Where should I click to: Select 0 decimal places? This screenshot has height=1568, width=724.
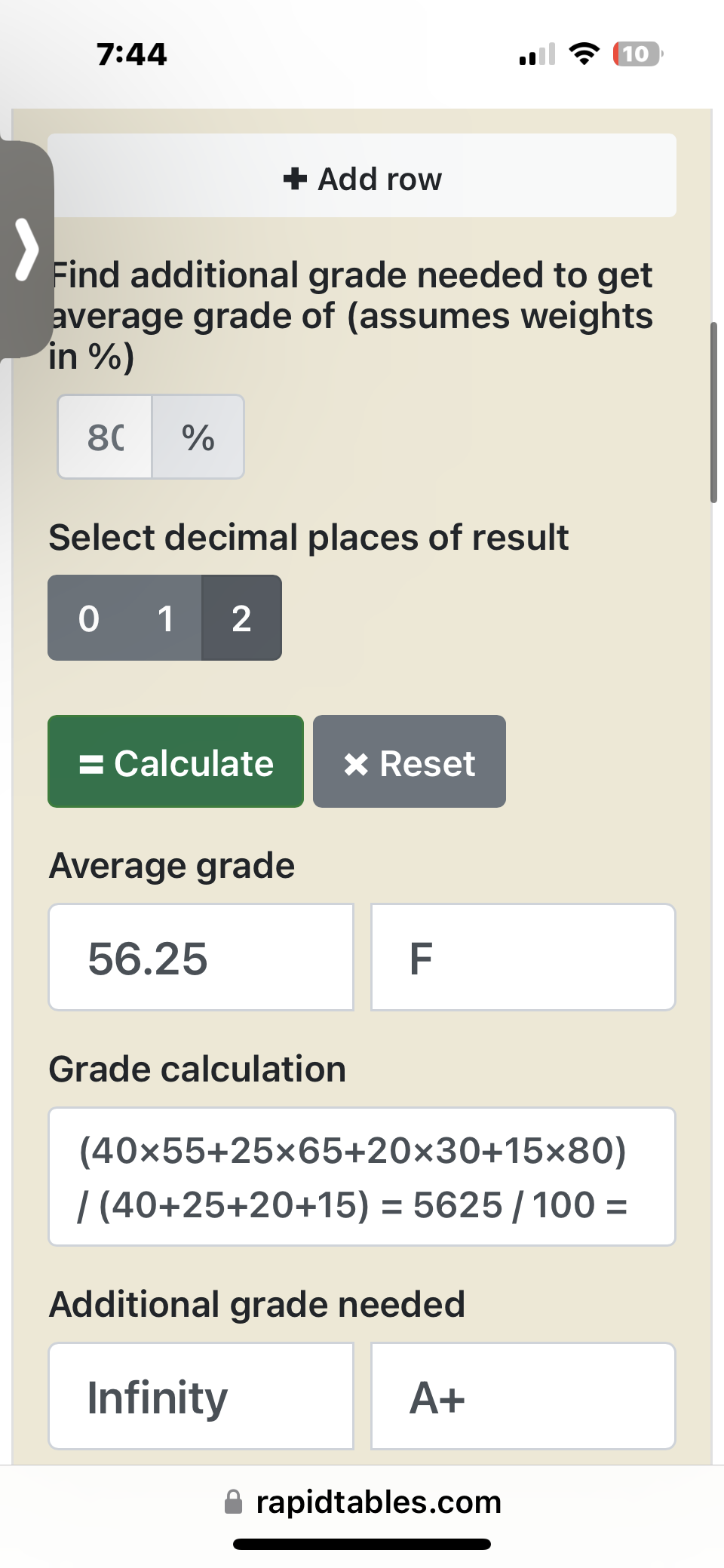pyautogui.click(x=88, y=618)
